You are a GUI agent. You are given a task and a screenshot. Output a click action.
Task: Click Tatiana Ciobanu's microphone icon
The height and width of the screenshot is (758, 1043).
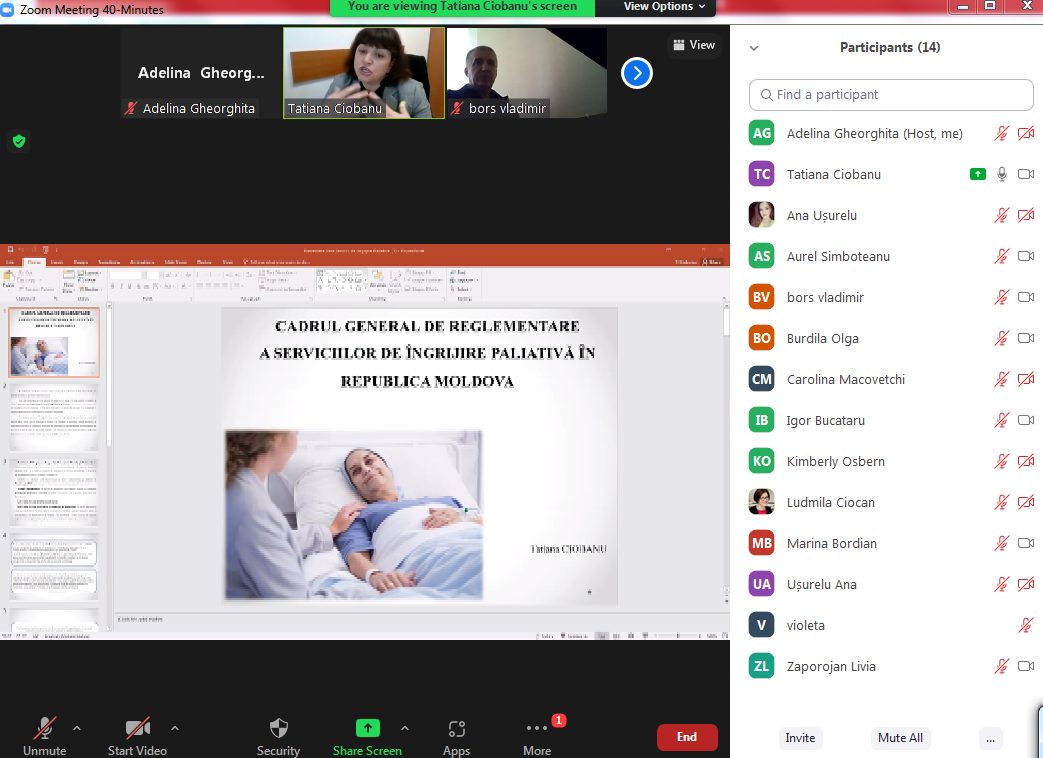coord(1001,174)
